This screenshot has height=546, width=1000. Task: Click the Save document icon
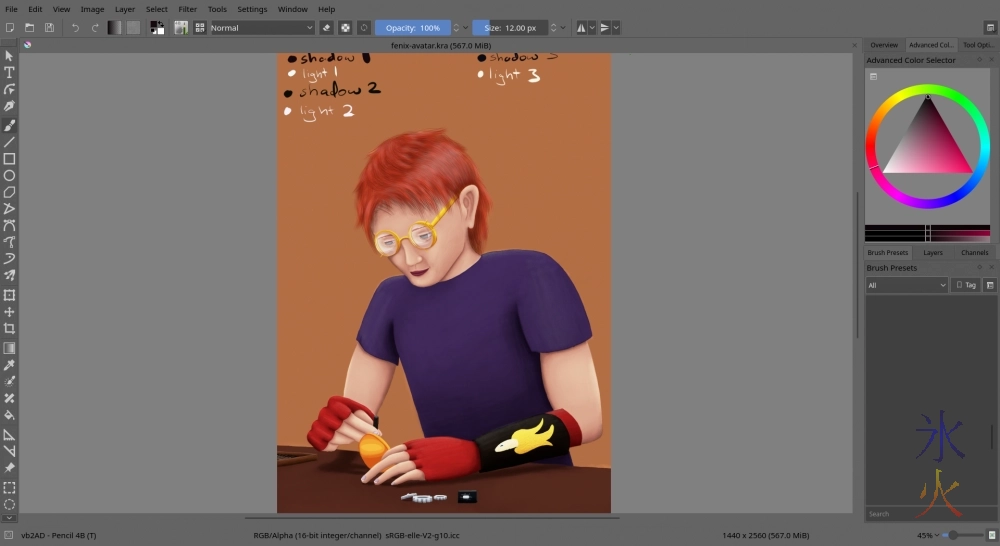pyautogui.click(x=49, y=28)
